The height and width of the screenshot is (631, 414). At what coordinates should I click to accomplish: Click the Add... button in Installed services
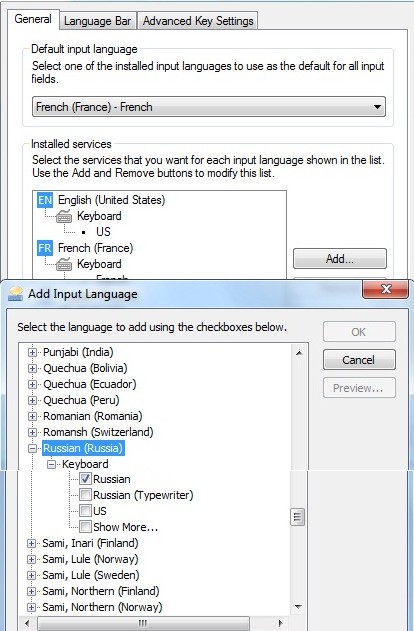[x=340, y=259]
